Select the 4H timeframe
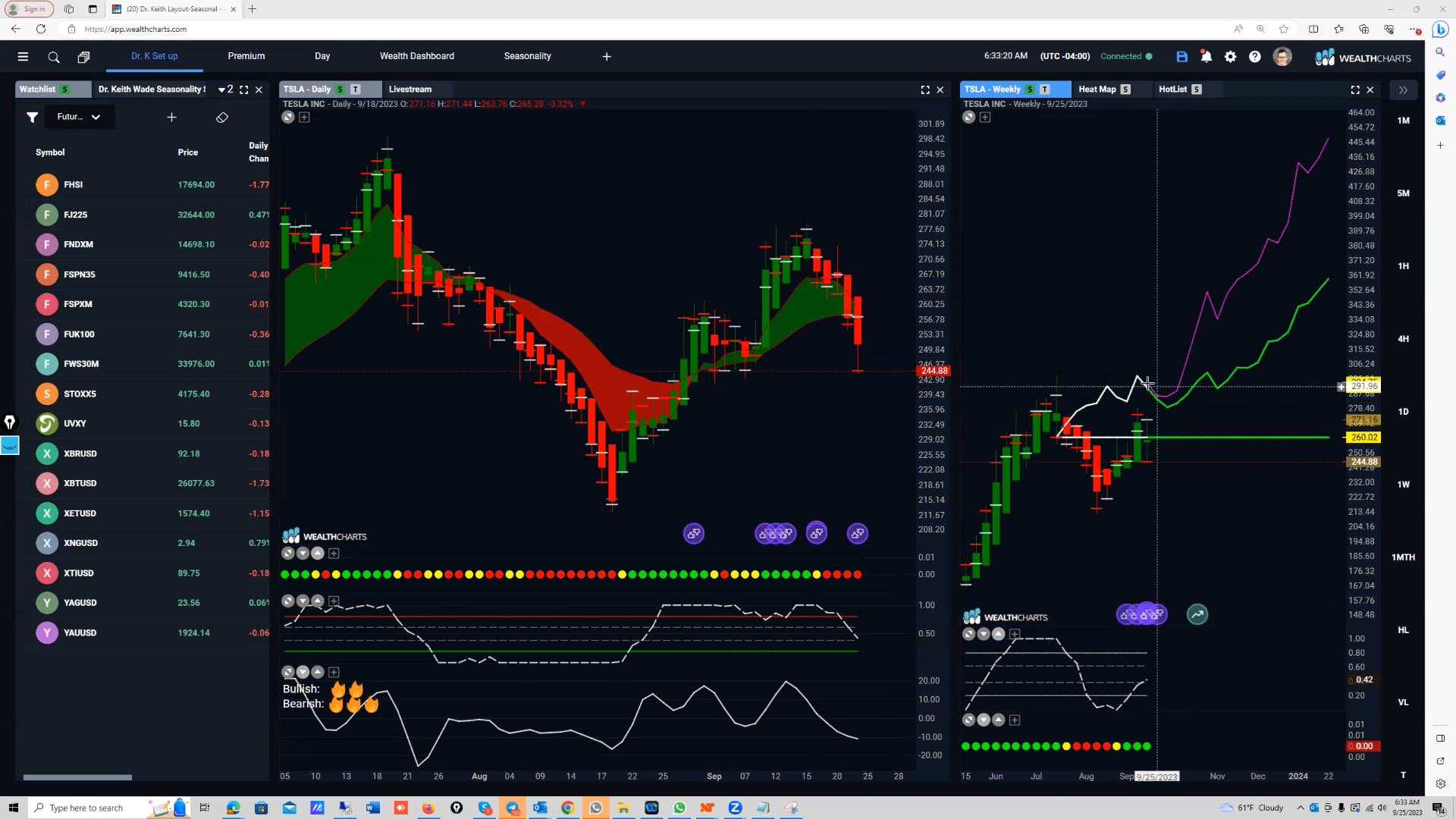The image size is (1456, 819). (x=1403, y=339)
